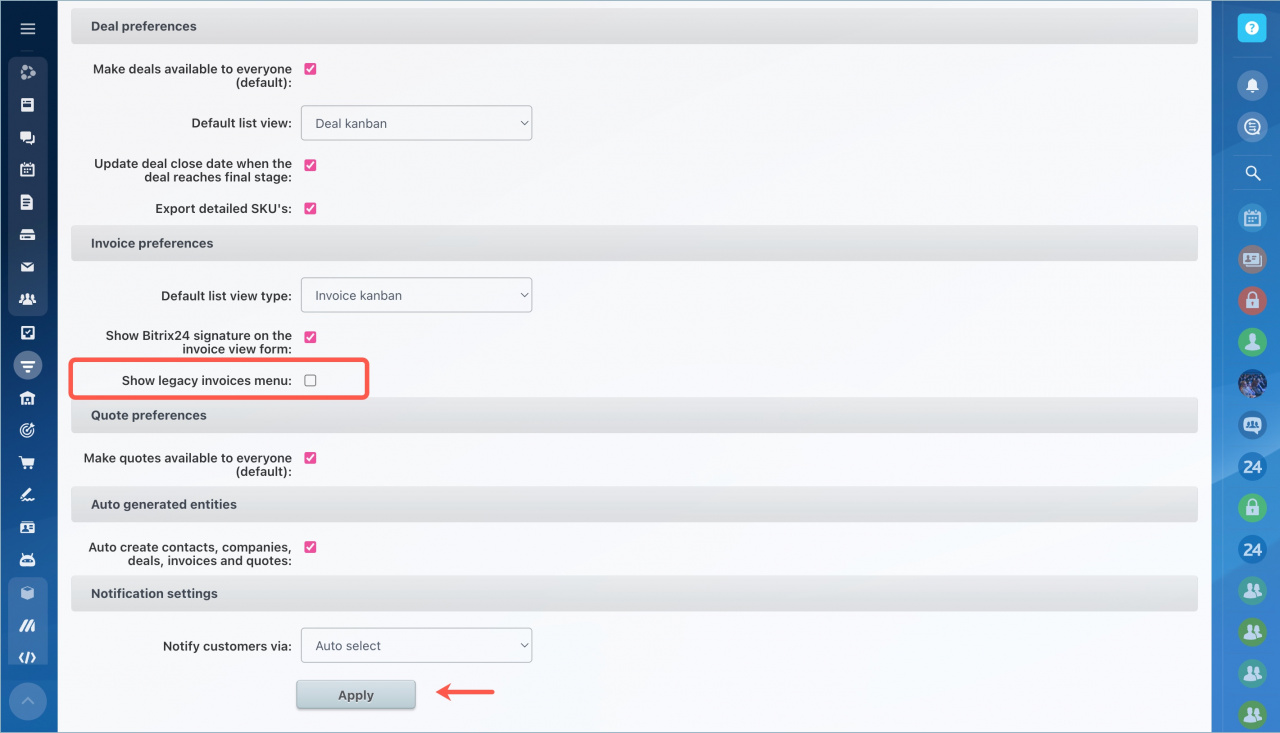Screen dimensions: 1280x733
Task: Click the Deal preferences section header
Action: pos(634,26)
